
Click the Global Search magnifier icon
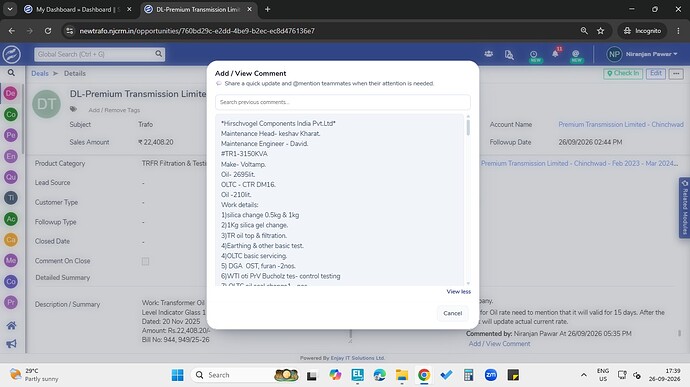(x=158, y=54)
